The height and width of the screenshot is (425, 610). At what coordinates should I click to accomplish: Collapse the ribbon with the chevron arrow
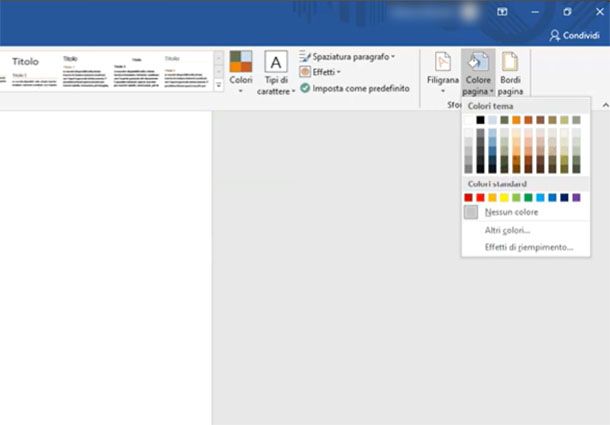(x=605, y=105)
